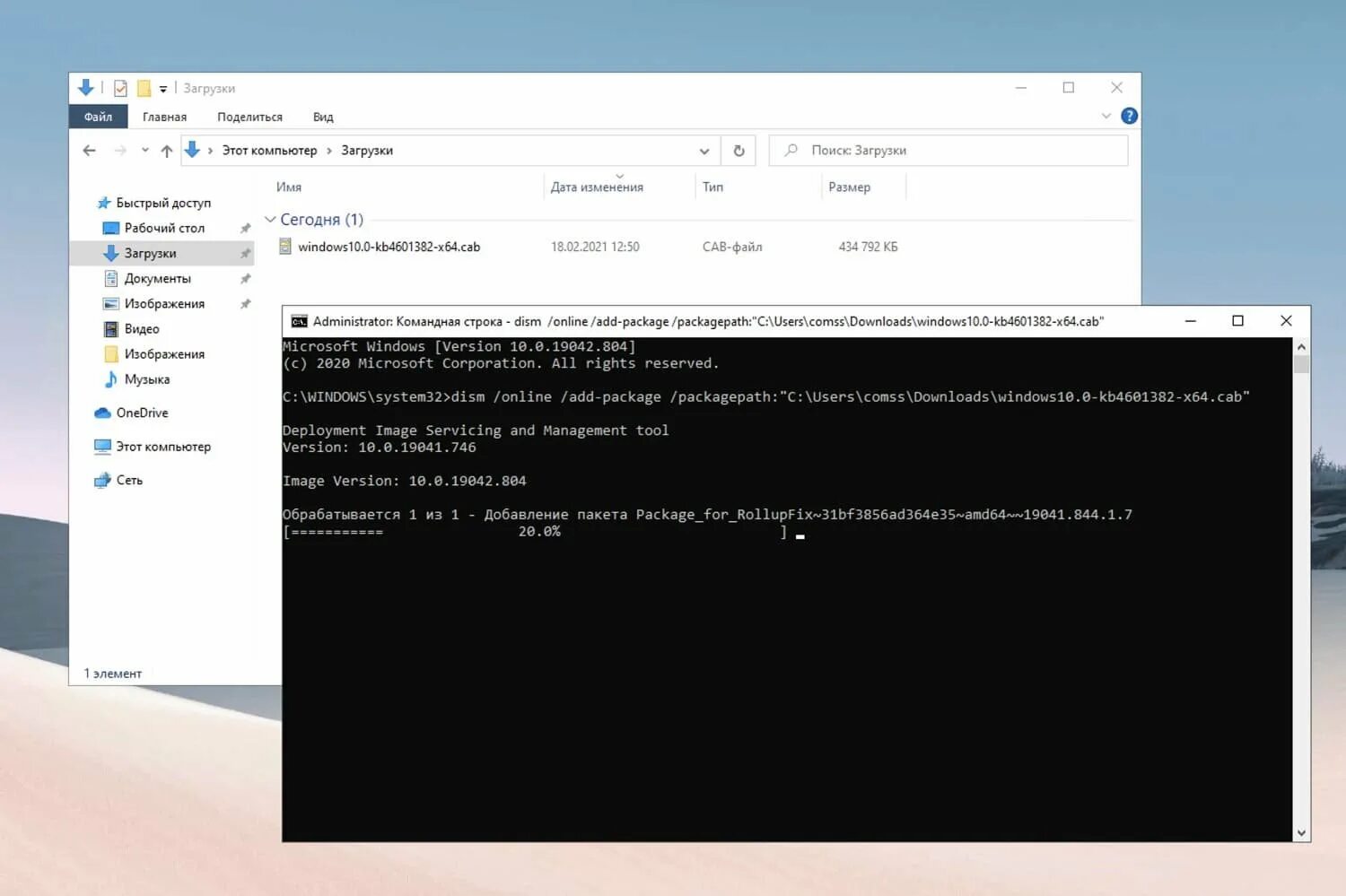Click the 434 792 КБ size cell
Viewport: 1346px width, 896px height.
point(868,247)
